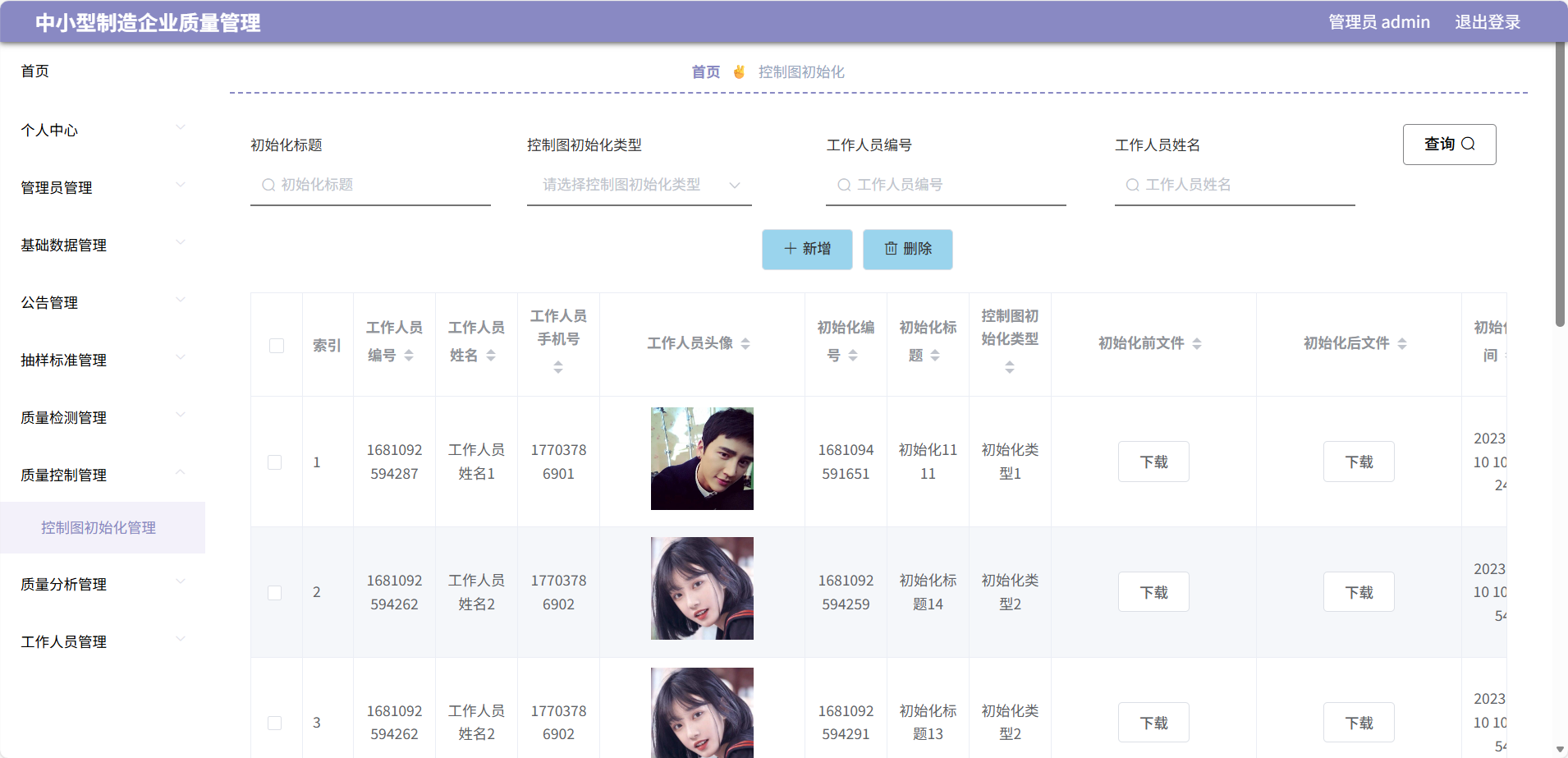The image size is (1568, 758).
Task: Click search icon in 工作人员姓名 field
Action: click(1132, 185)
